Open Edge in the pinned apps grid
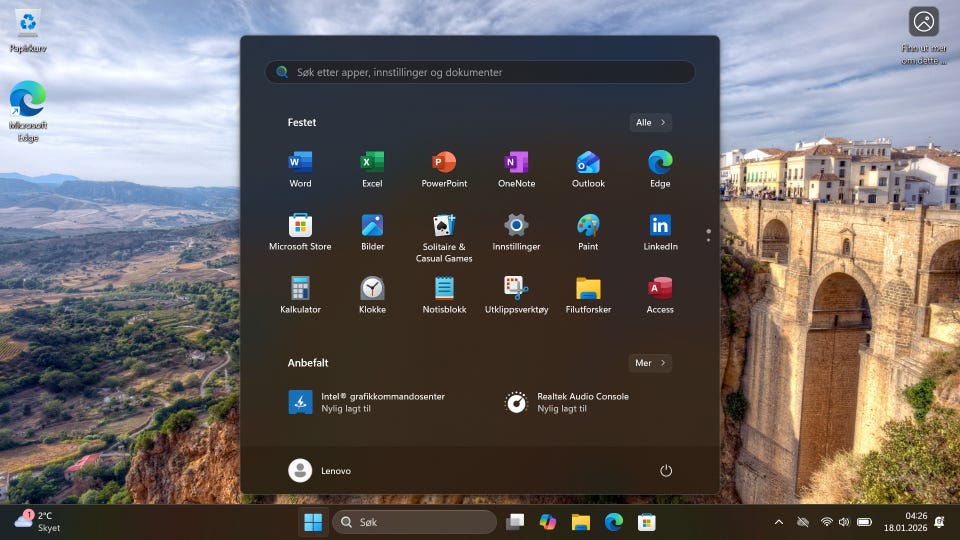This screenshot has height=540, width=960. tap(660, 169)
